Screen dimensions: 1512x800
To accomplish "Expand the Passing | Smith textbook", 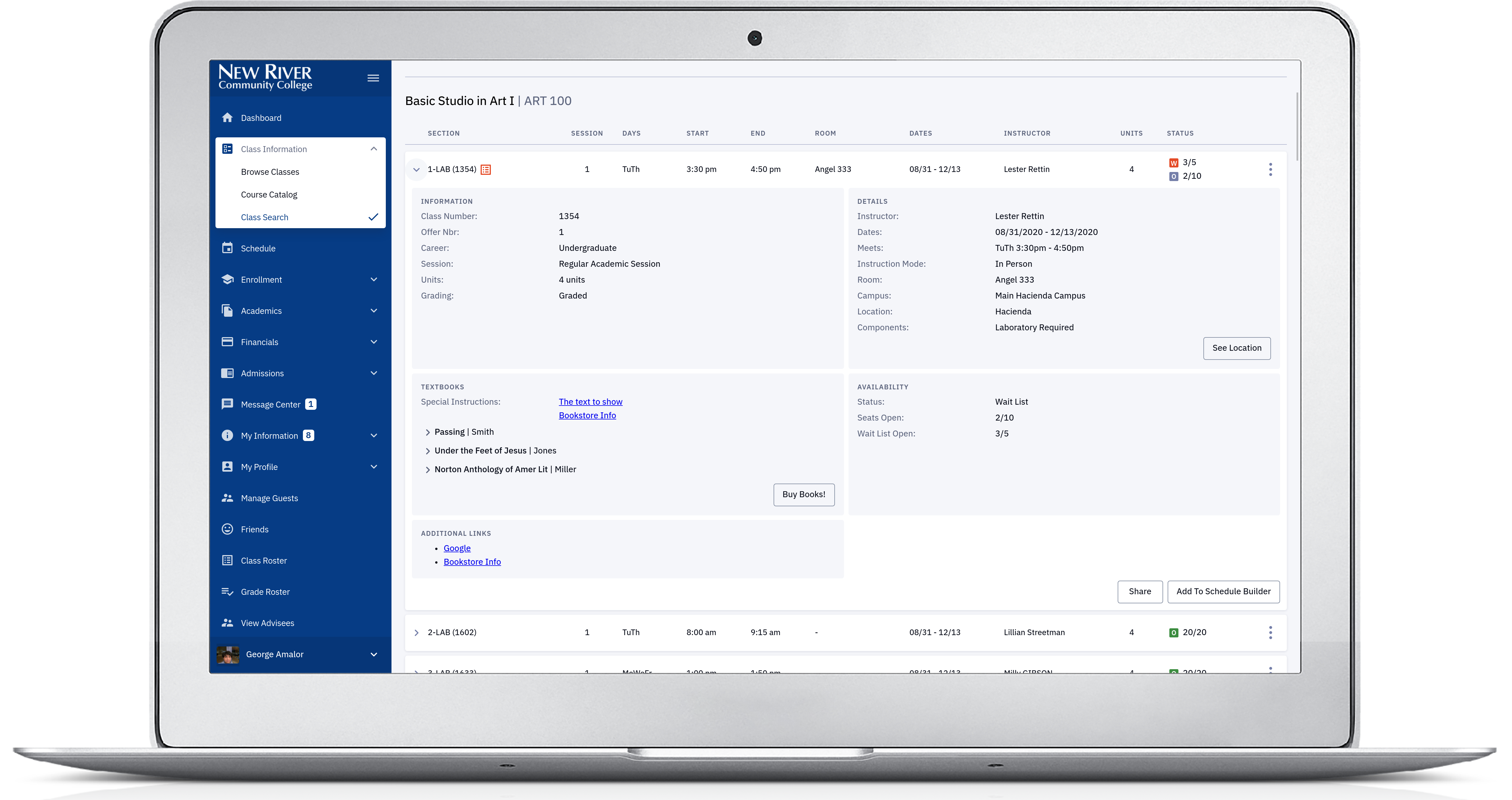I will tap(427, 432).
